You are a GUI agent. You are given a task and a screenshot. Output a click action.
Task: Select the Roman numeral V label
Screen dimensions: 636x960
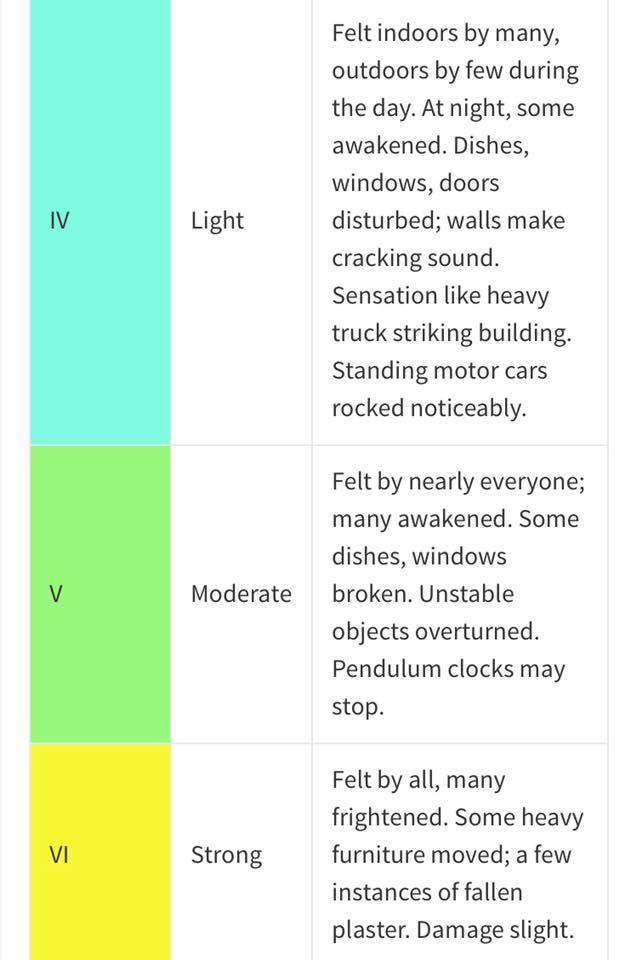pos(56,594)
